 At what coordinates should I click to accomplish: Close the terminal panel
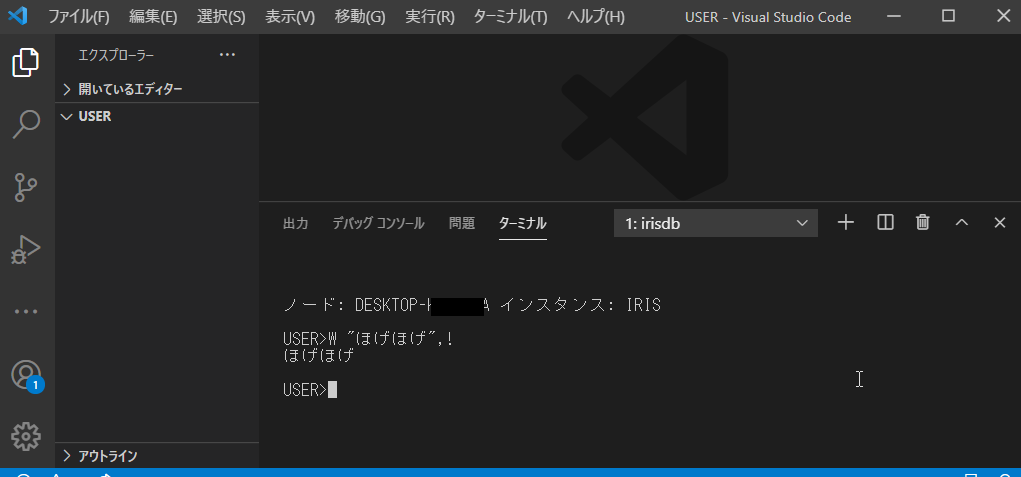(x=999, y=223)
